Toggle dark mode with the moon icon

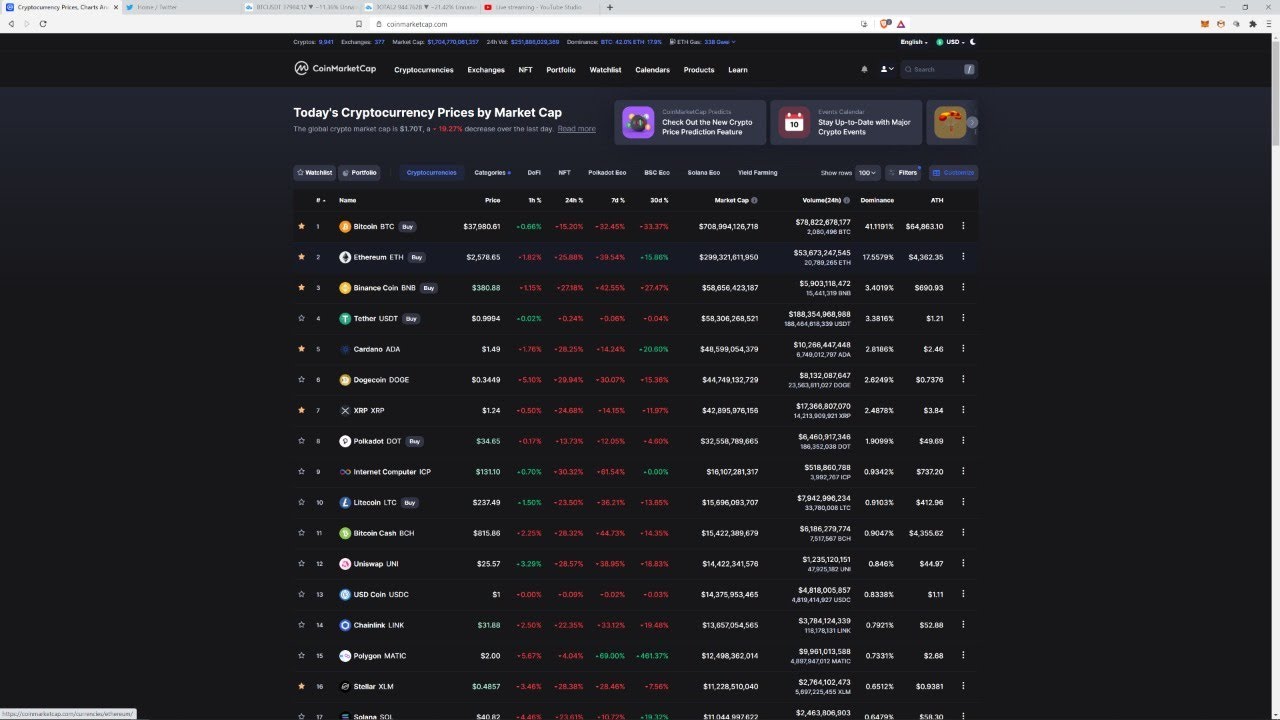pos(973,42)
